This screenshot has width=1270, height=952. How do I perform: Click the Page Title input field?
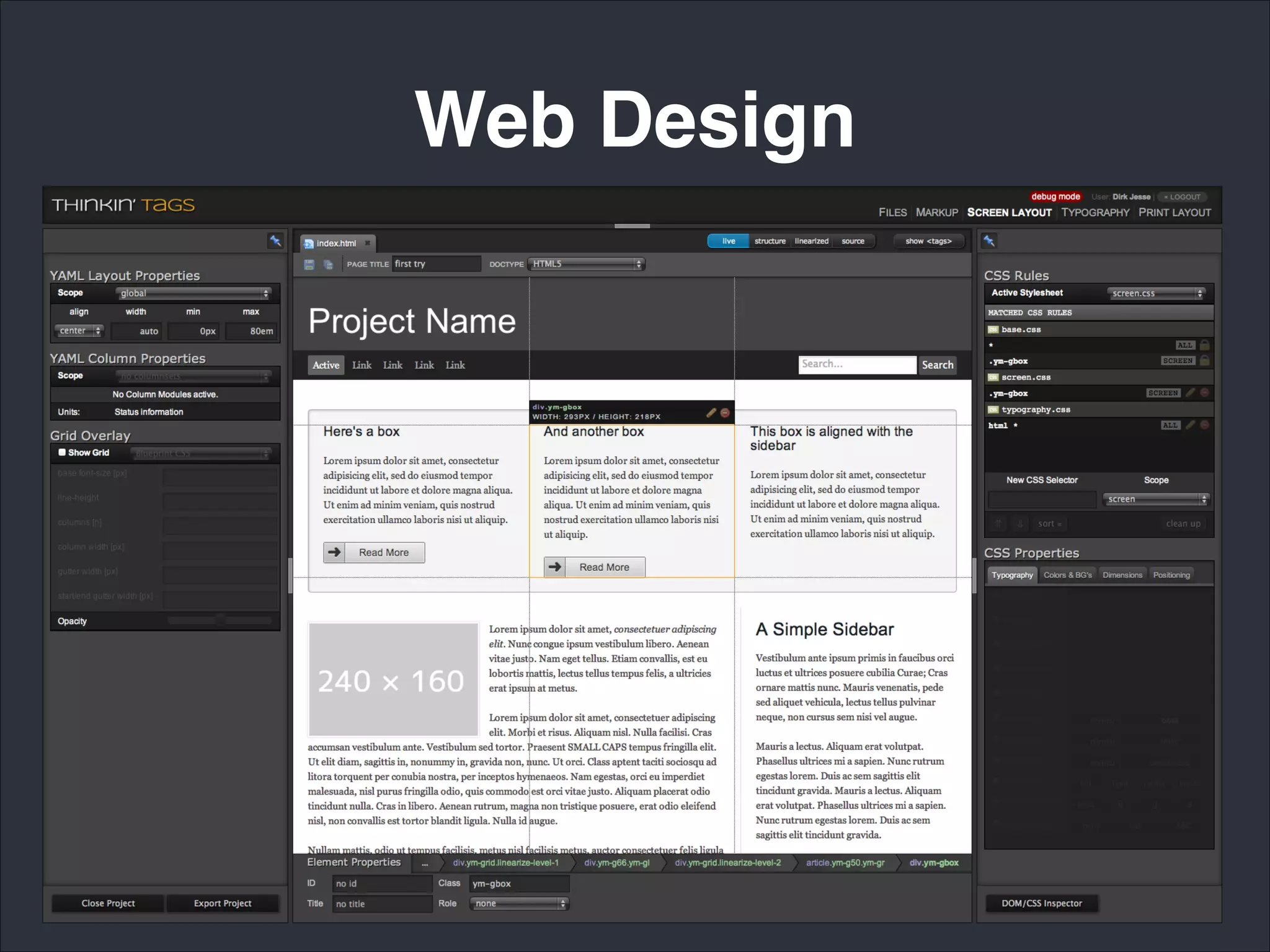437,264
